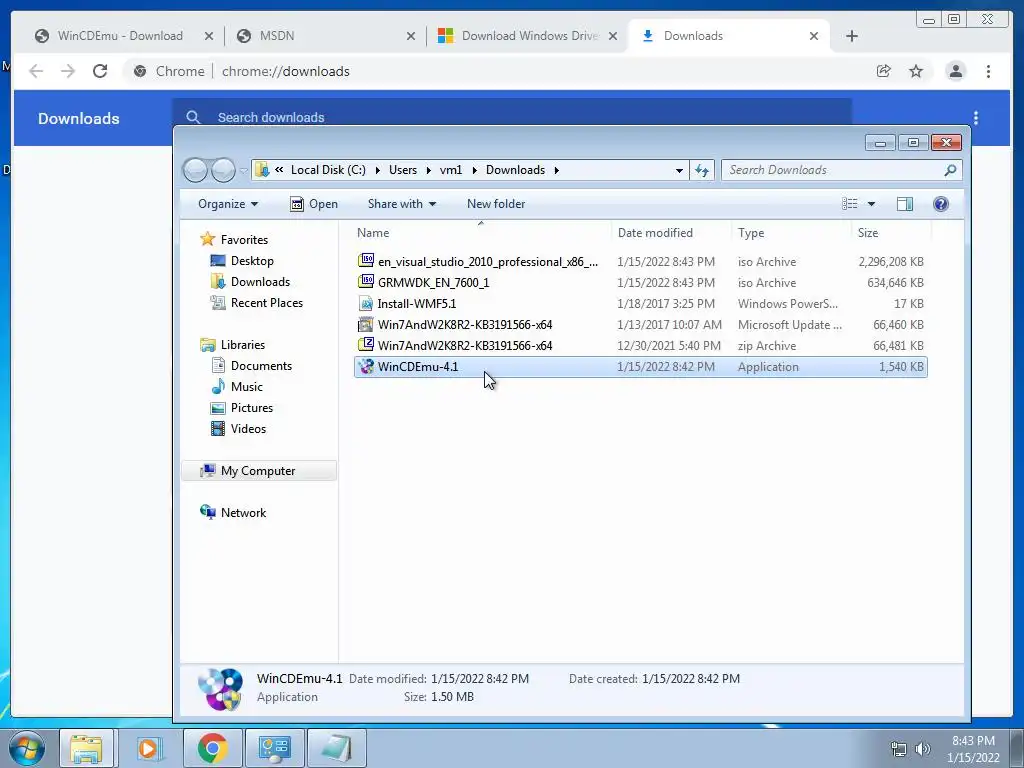Sort files by Date modified column
This screenshot has width=1024, height=768.
point(672,232)
